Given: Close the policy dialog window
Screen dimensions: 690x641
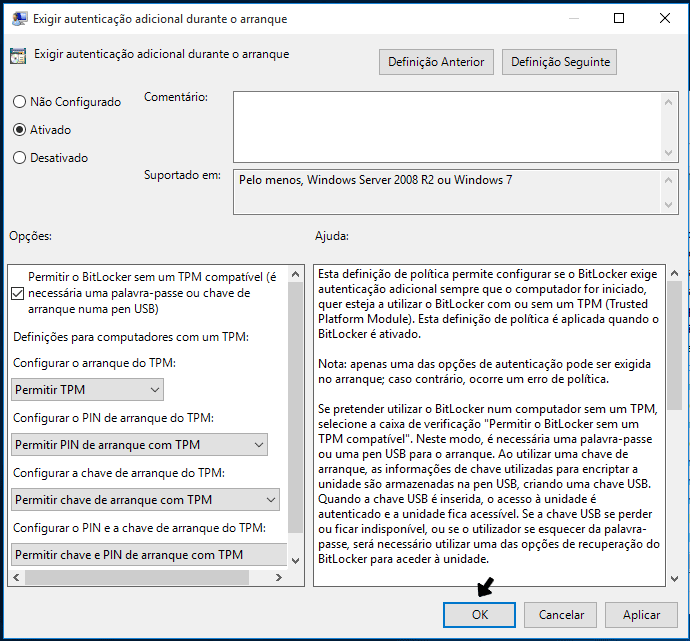Looking at the screenshot, I should [665, 18].
